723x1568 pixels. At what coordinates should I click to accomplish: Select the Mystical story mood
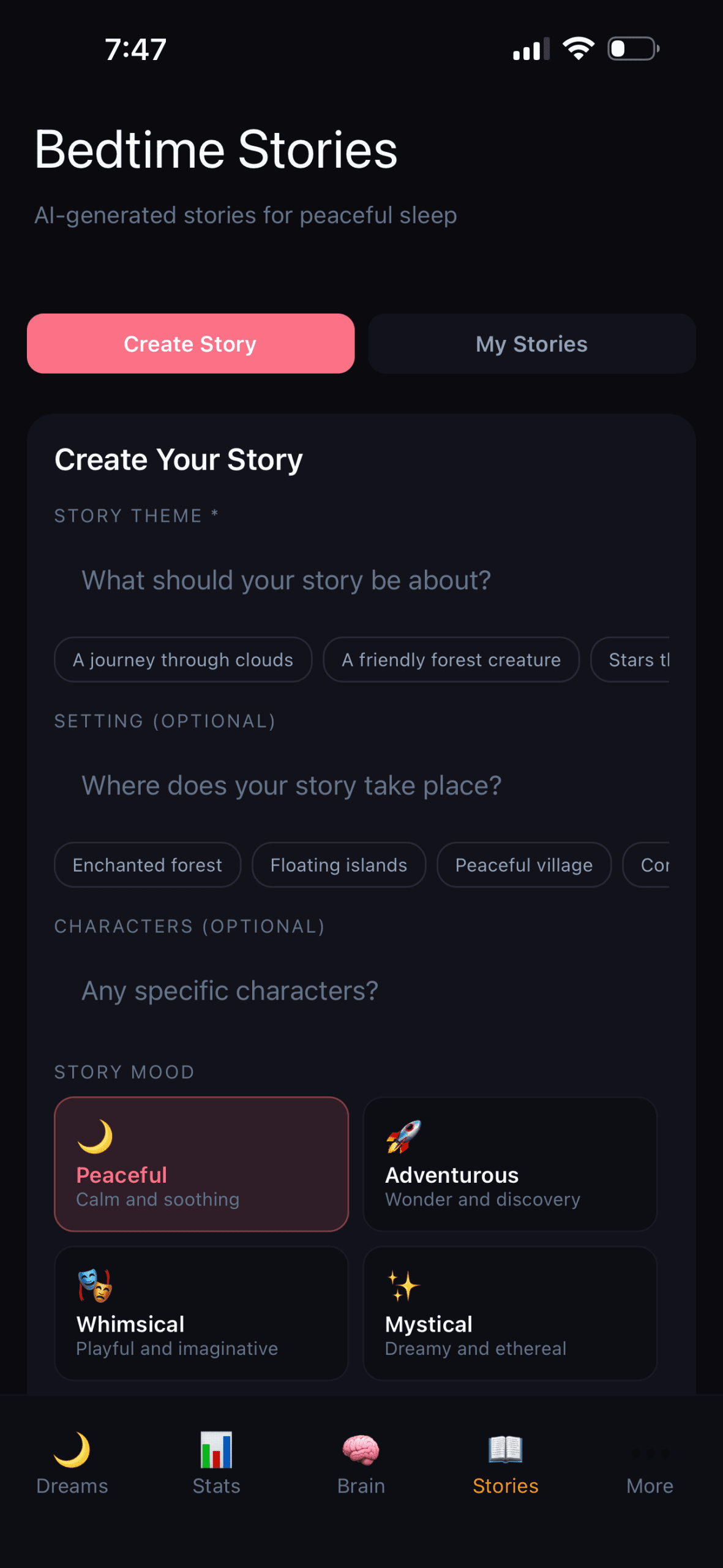click(x=509, y=1314)
